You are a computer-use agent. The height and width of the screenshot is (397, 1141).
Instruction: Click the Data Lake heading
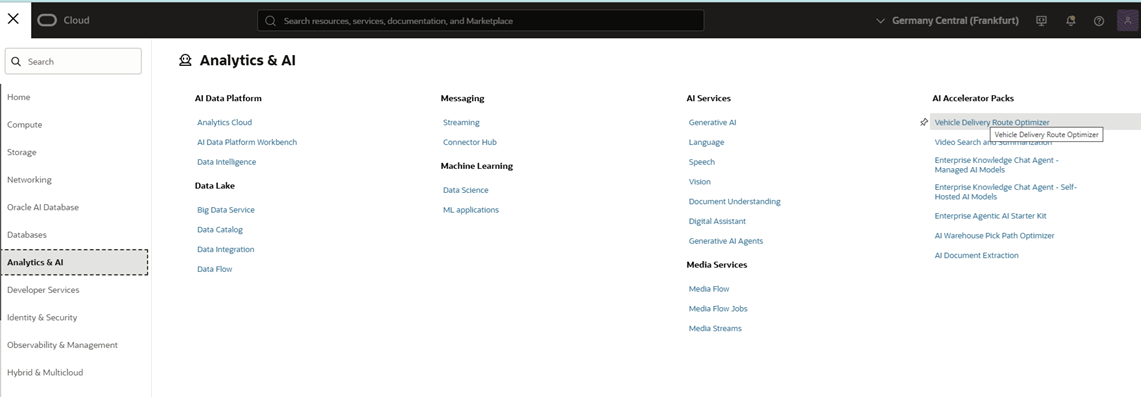(215, 185)
